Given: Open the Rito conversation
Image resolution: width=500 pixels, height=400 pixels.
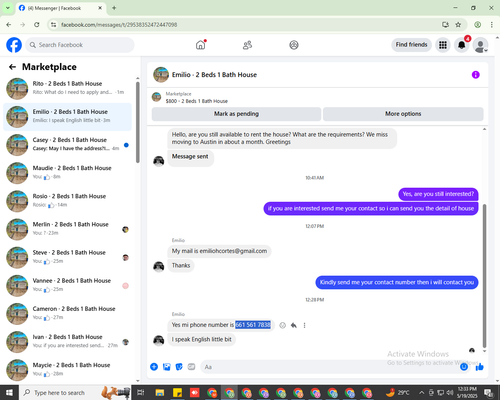Looking at the screenshot, I should pyautogui.click(x=68, y=88).
